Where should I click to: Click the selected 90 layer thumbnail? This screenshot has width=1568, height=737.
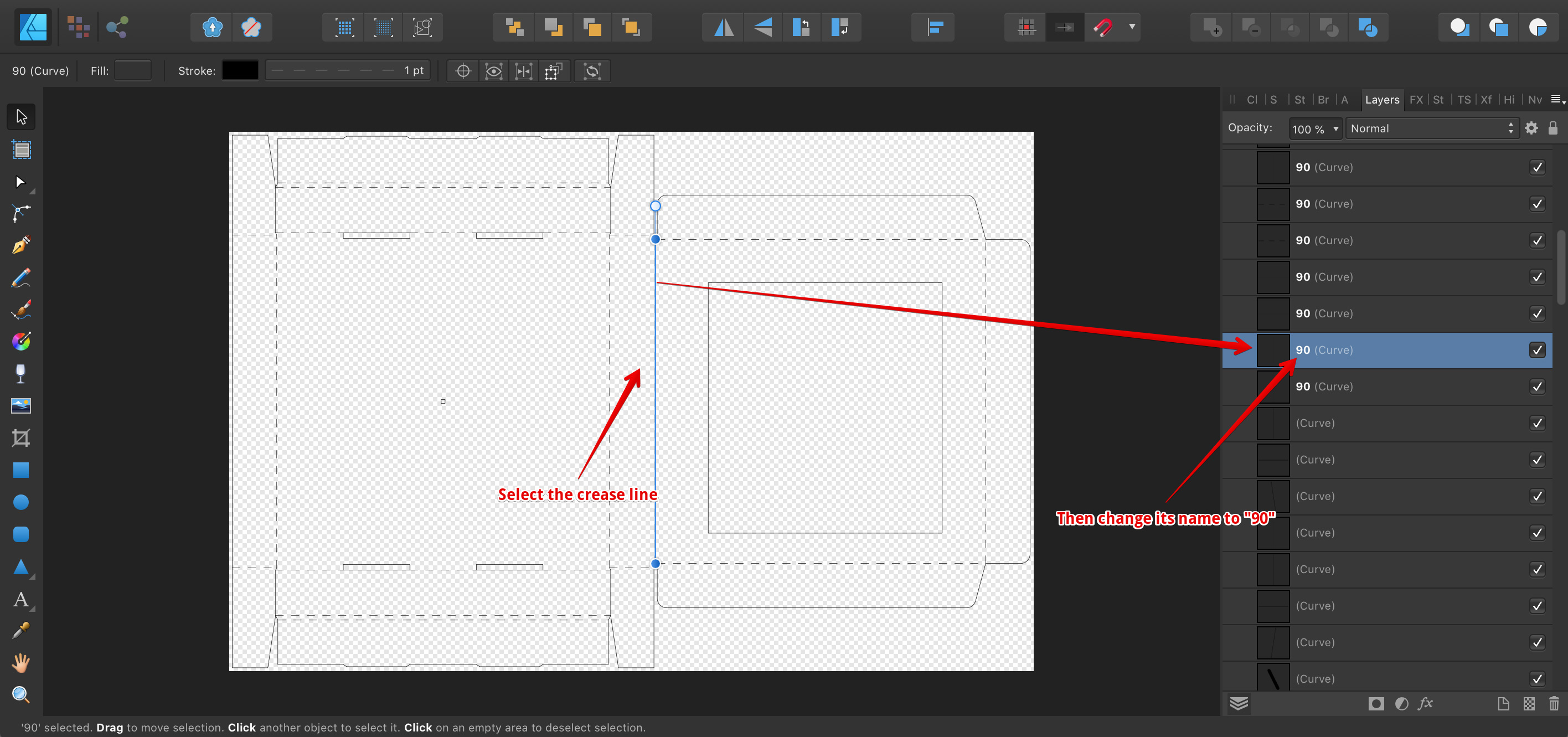[x=1273, y=350]
